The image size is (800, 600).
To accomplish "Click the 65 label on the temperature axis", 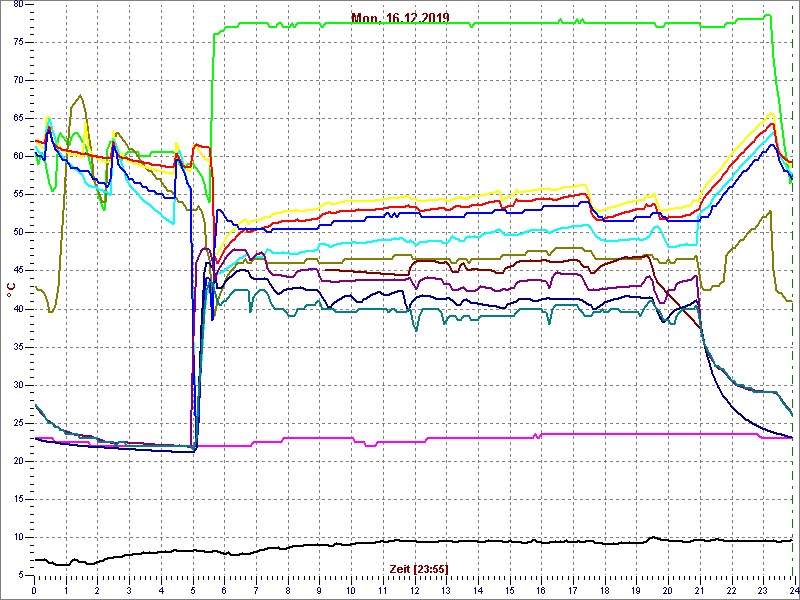I will click(17, 118).
